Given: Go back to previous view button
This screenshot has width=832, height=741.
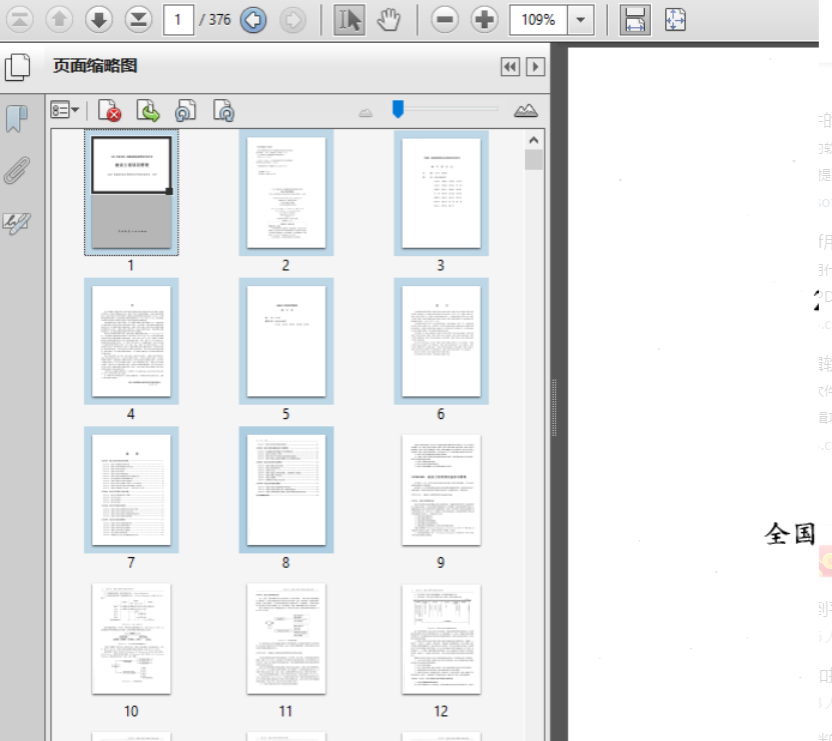Looking at the screenshot, I should 253,20.
